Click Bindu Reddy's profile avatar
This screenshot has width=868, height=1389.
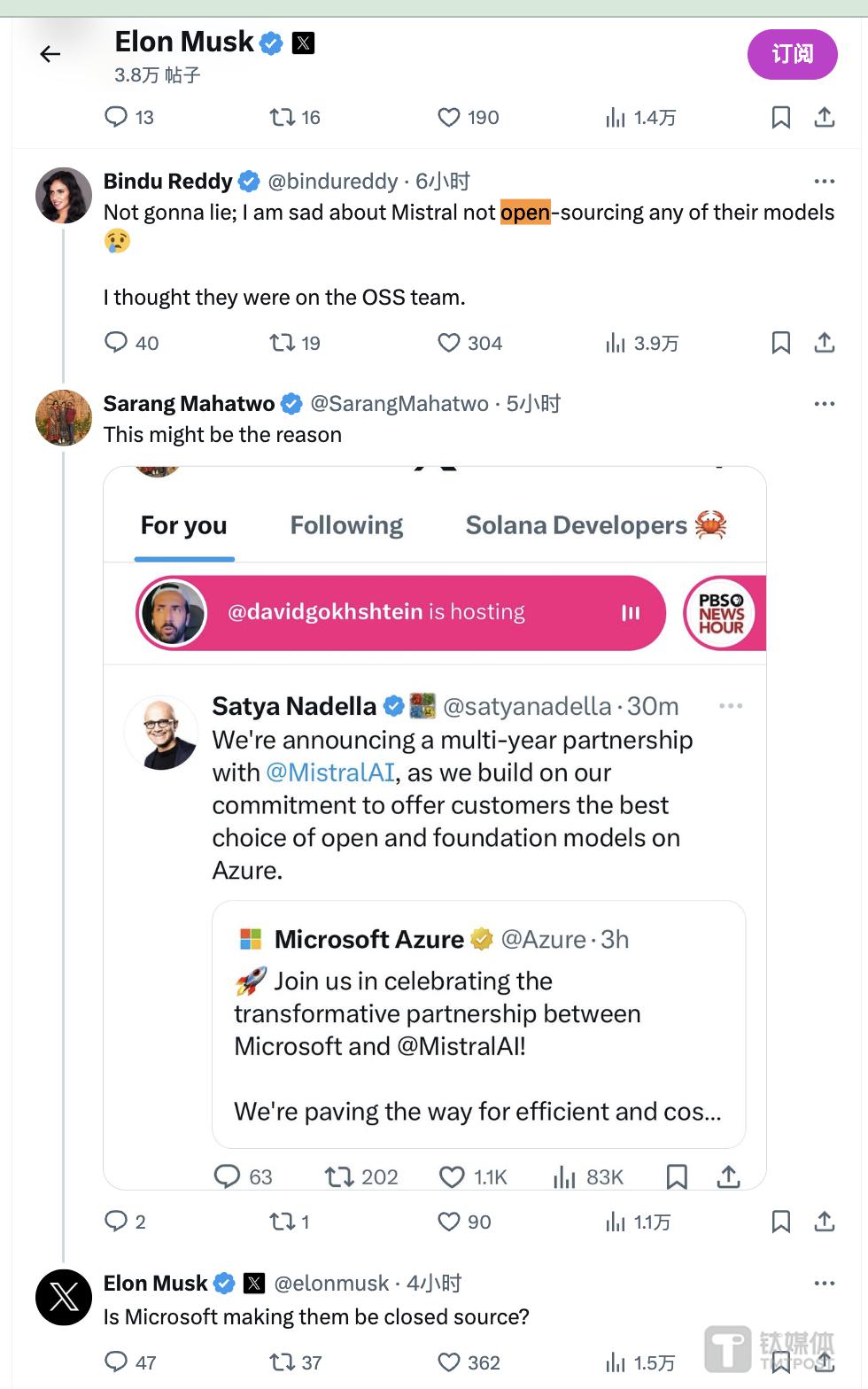[x=64, y=195]
